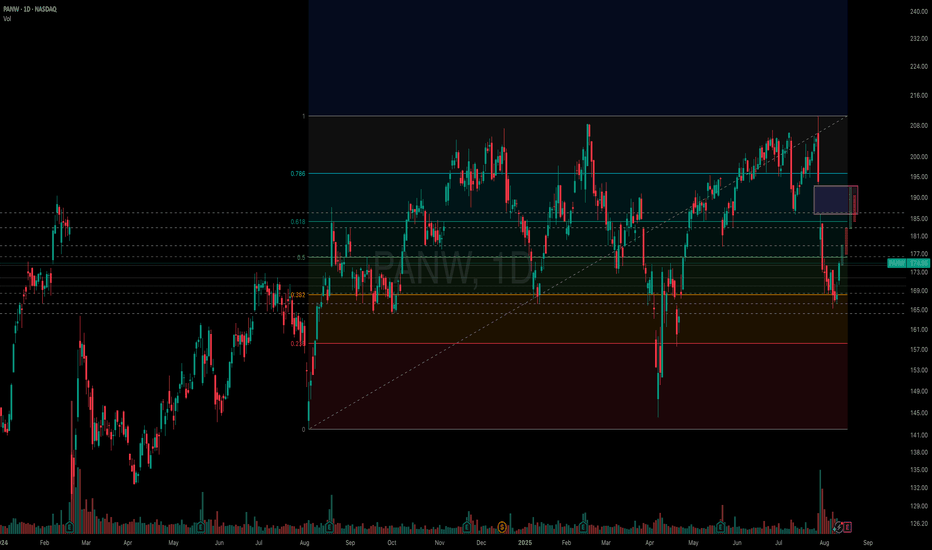Open the earnings marker just before Mar 2024

tap(70, 527)
